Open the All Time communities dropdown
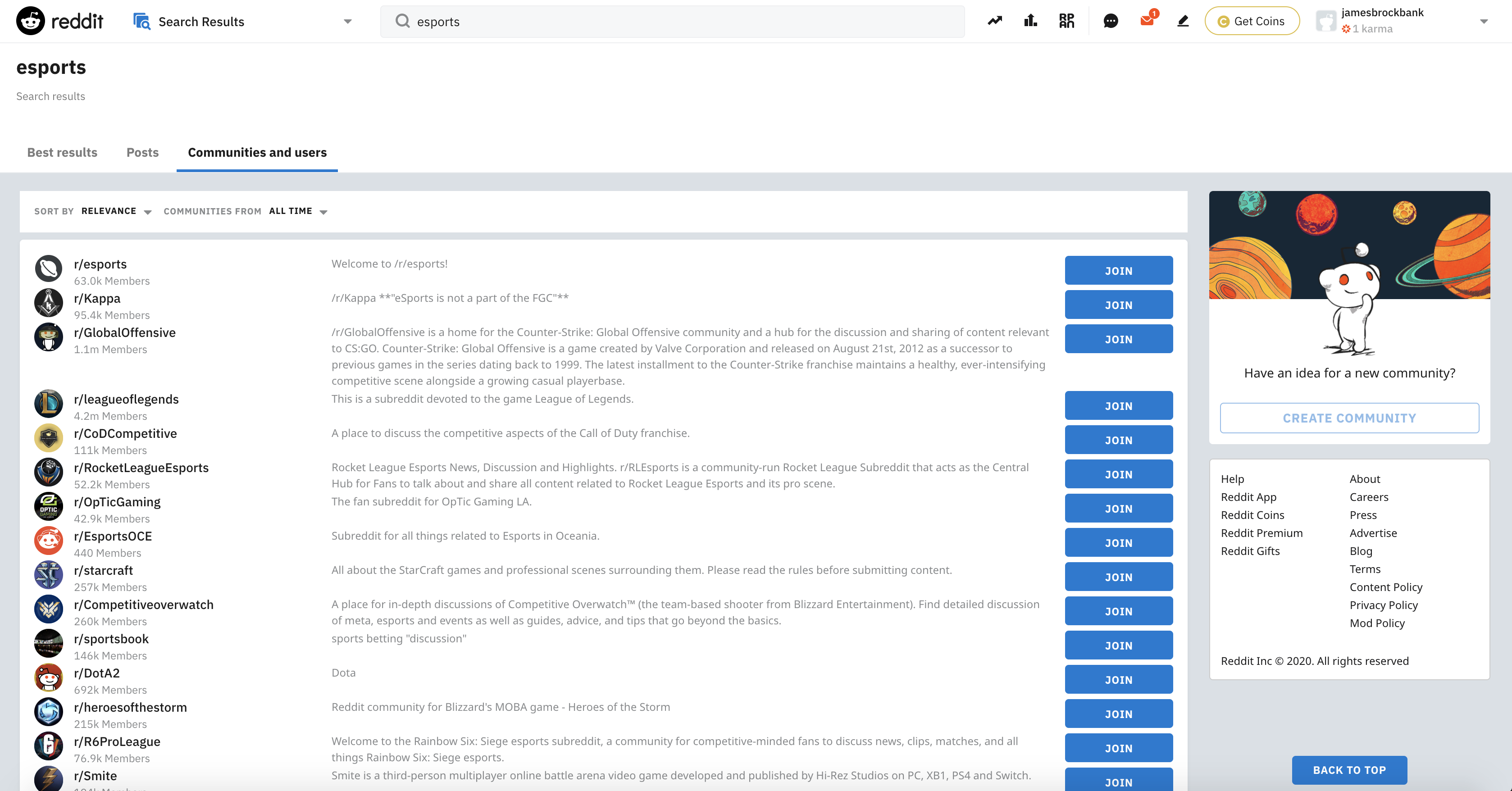This screenshot has width=1512, height=791. pos(298,211)
